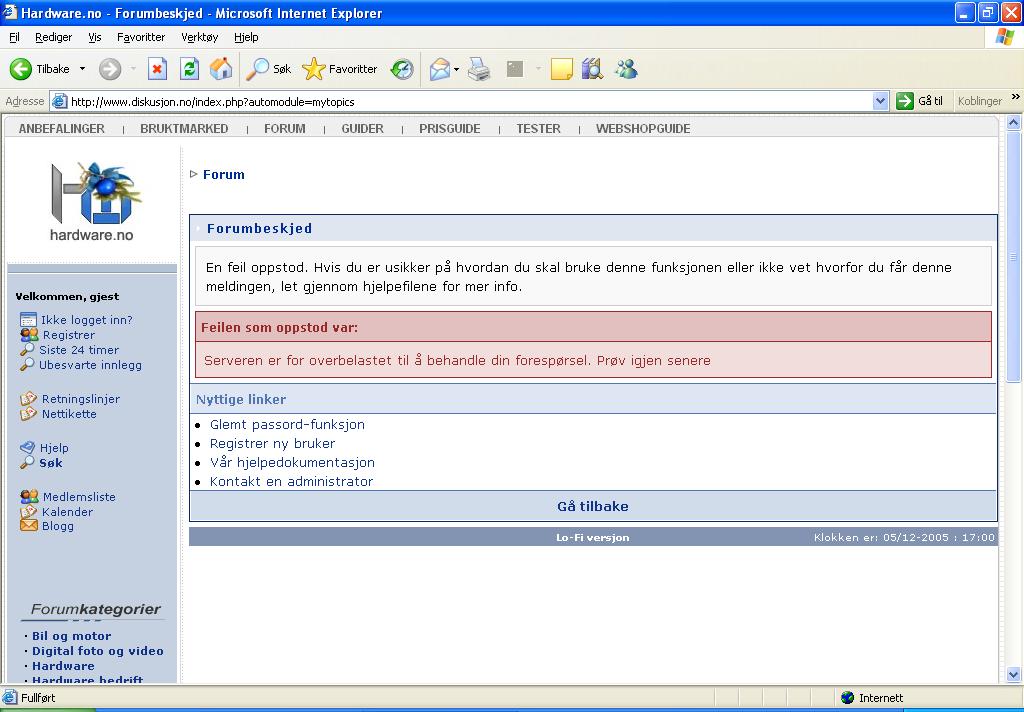Open the Bil og motor category
The height and width of the screenshot is (712, 1024).
(71, 636)
